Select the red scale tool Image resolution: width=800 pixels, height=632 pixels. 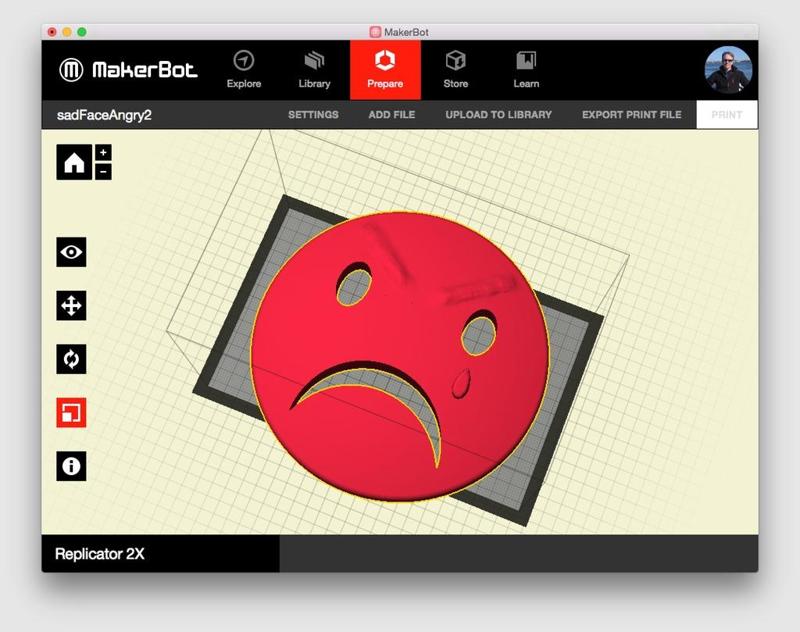(x=71, y=413)
